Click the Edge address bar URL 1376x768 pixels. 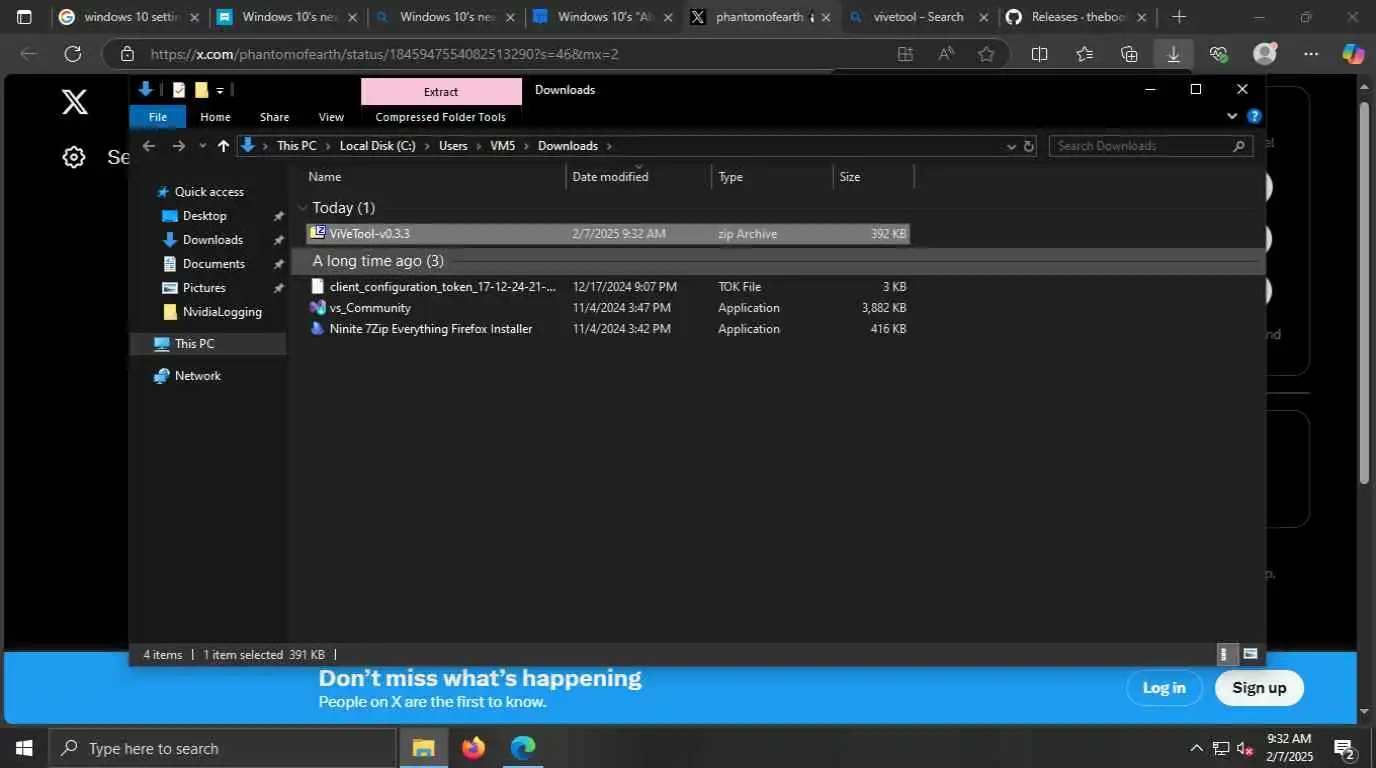tap(384, 54)
